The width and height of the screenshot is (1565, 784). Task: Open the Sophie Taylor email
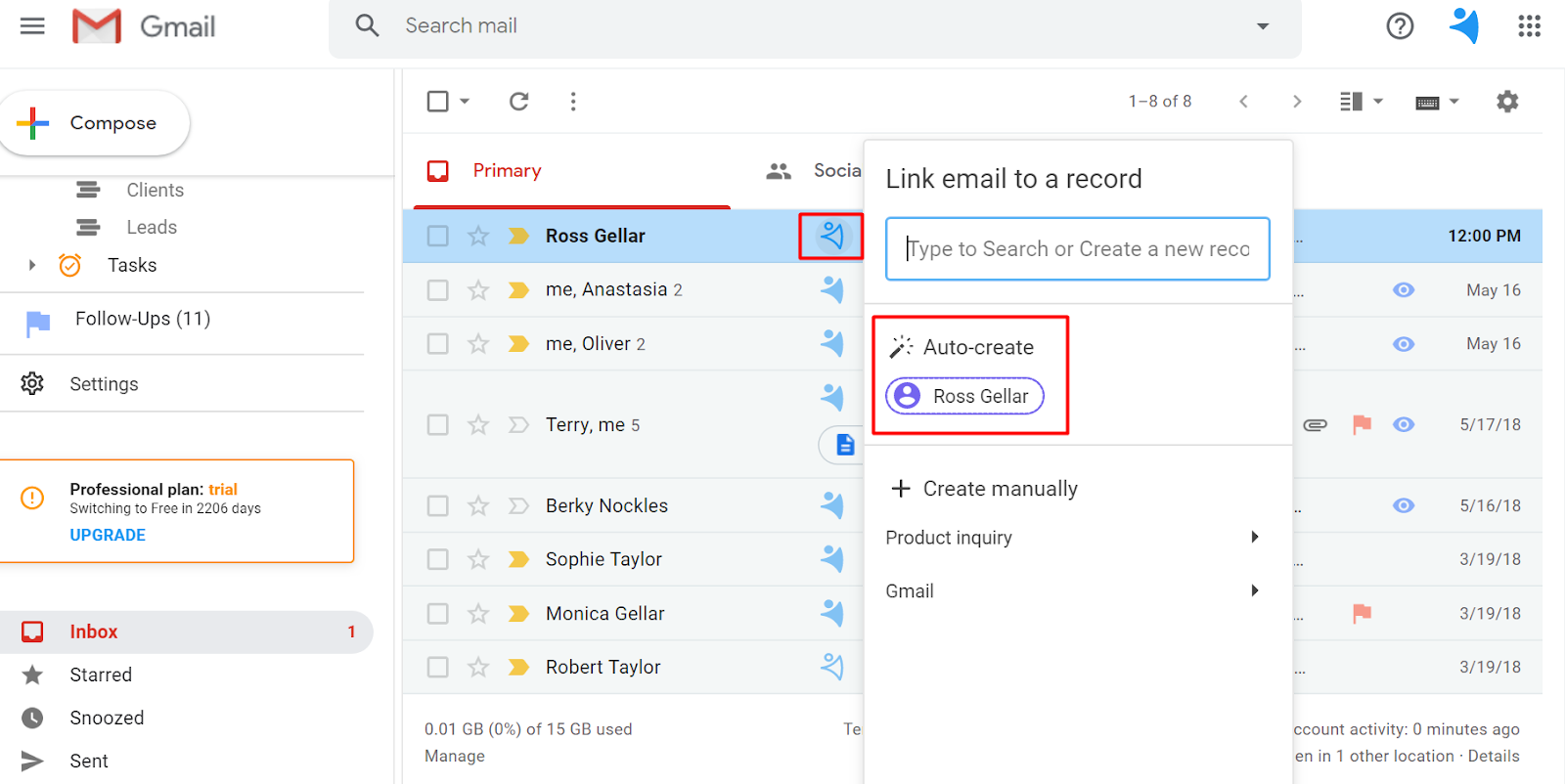tap(604, 559)
